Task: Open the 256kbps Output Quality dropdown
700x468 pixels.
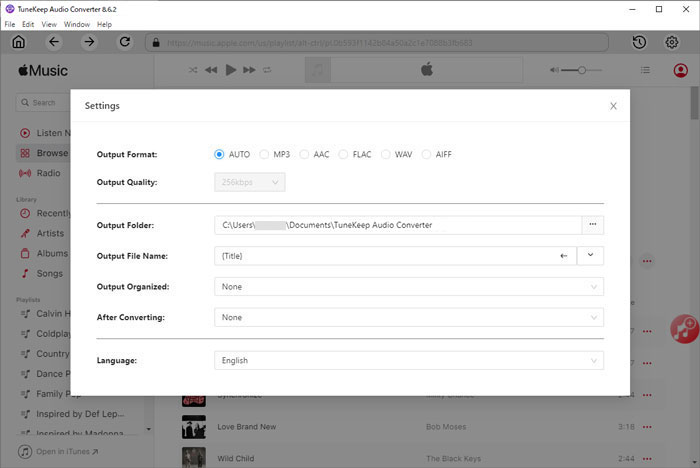Action: (250, 182)
